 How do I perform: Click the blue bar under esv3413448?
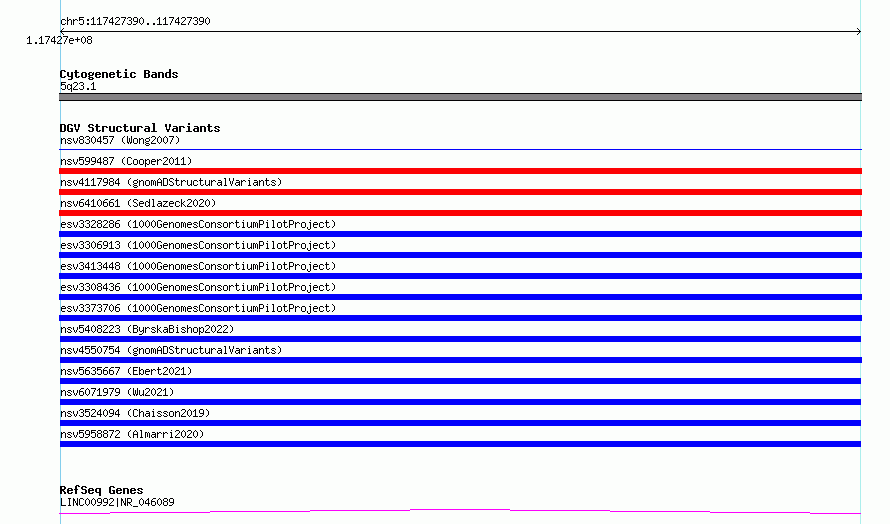click(x=460, y=276)
